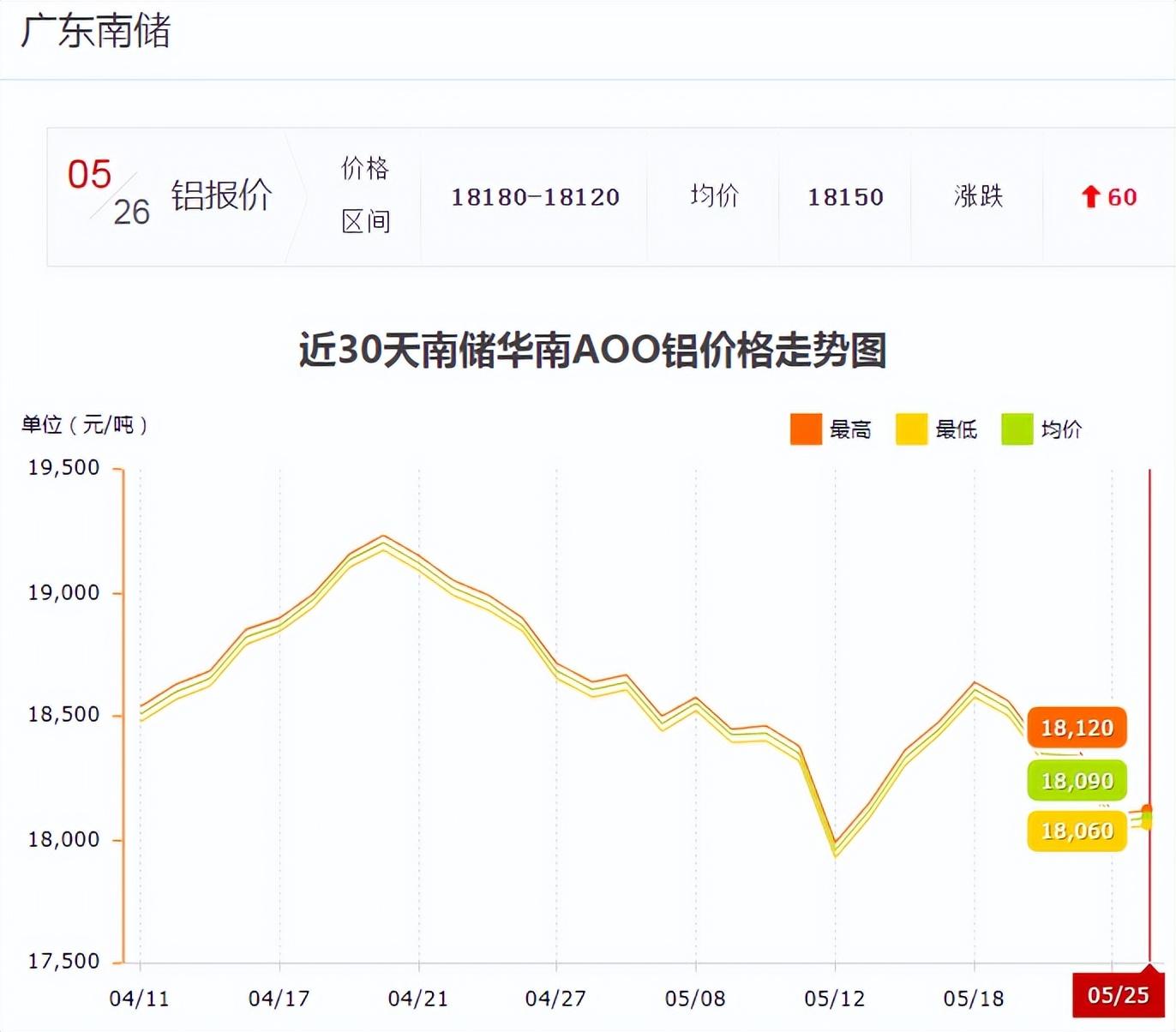Click the green 18,090 price bubble

coord(1077,780)
